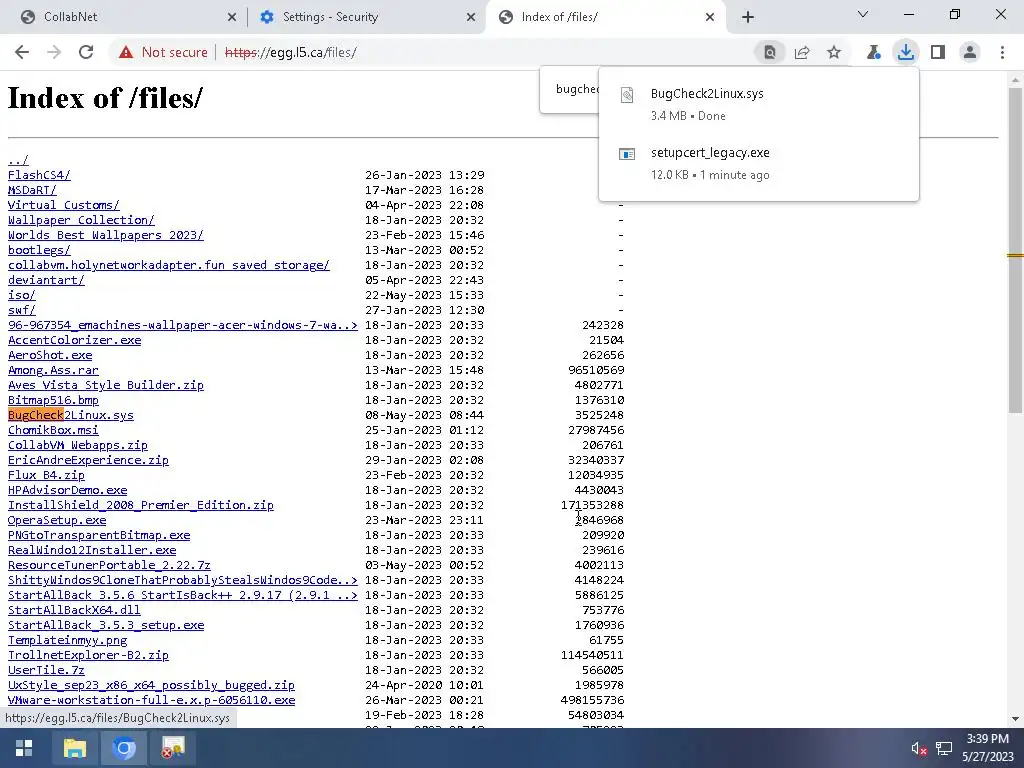This screenshot has width=1024, height=768.
Task: Open Worlds Best Wallpapers 2023/ folder
Action: tap(106, 235)
